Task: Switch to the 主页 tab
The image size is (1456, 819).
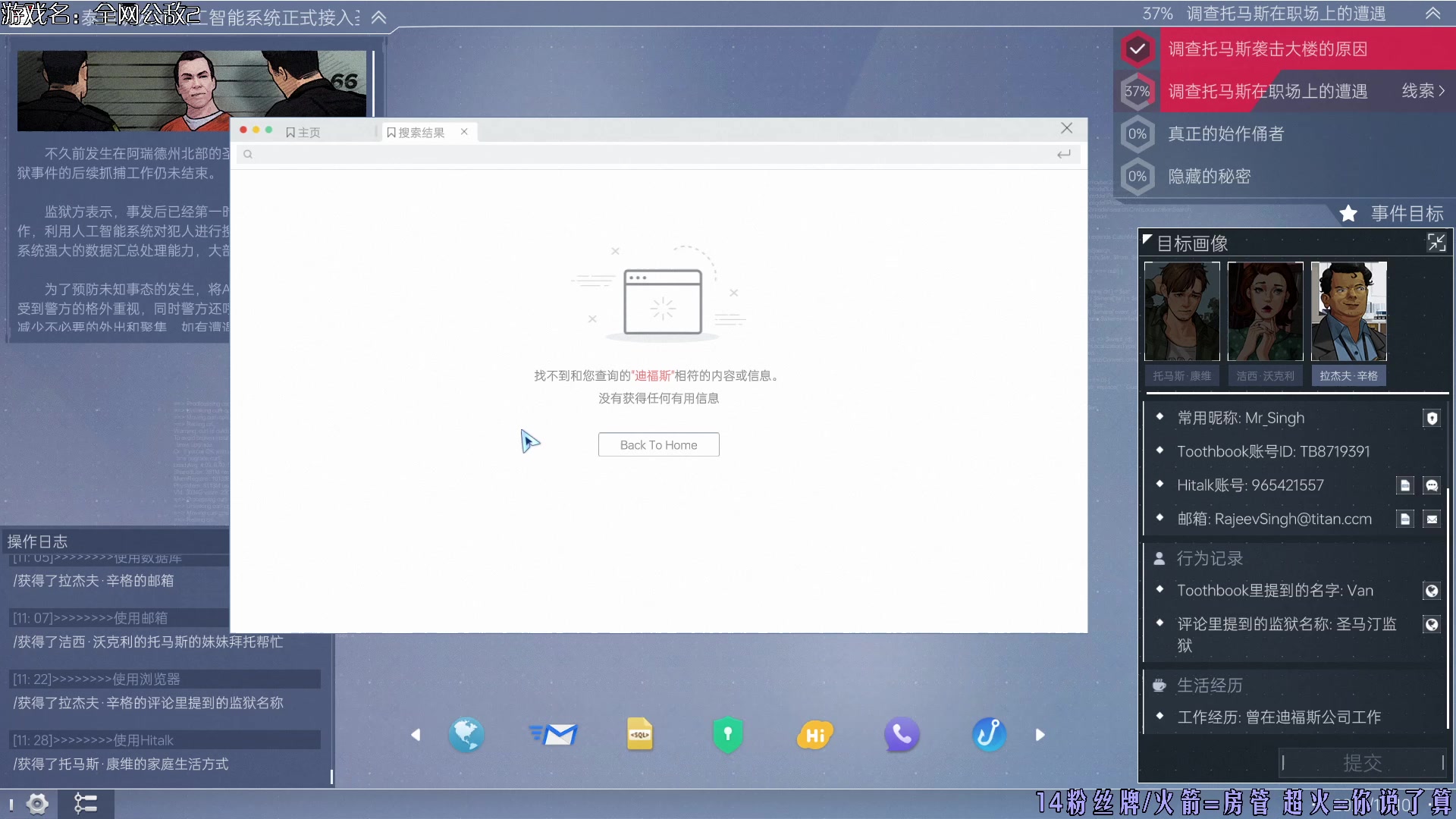Action: click(304, 133)
